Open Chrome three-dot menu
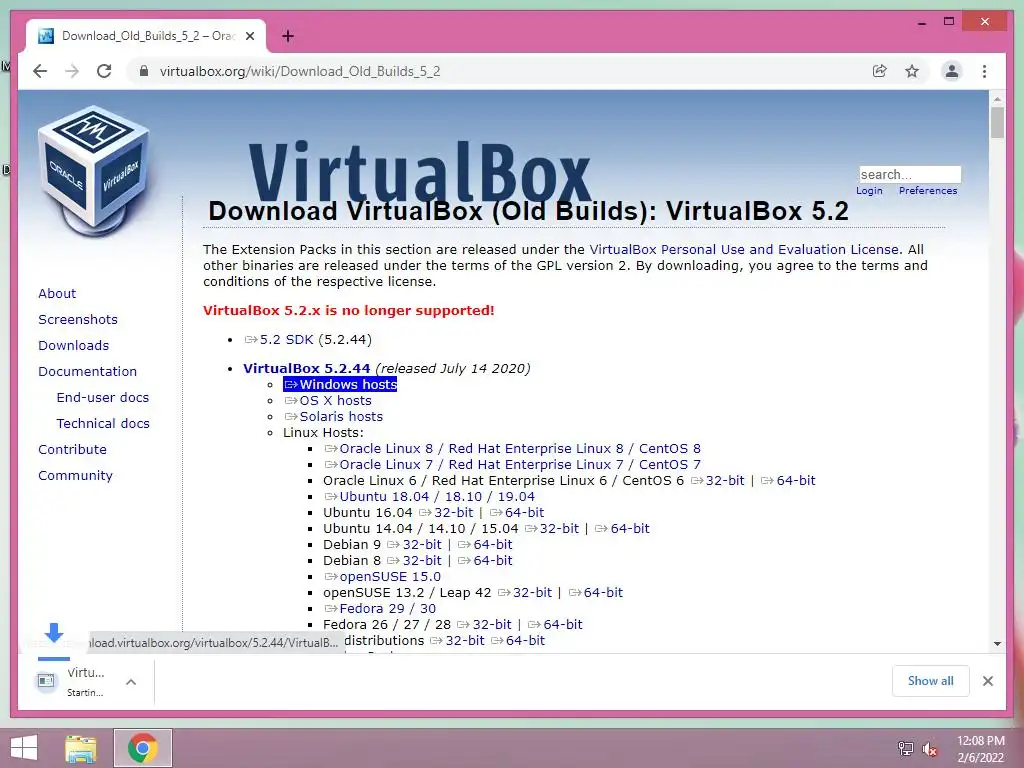The width and height of the screenshot is (1024, 768). (984, 71)
